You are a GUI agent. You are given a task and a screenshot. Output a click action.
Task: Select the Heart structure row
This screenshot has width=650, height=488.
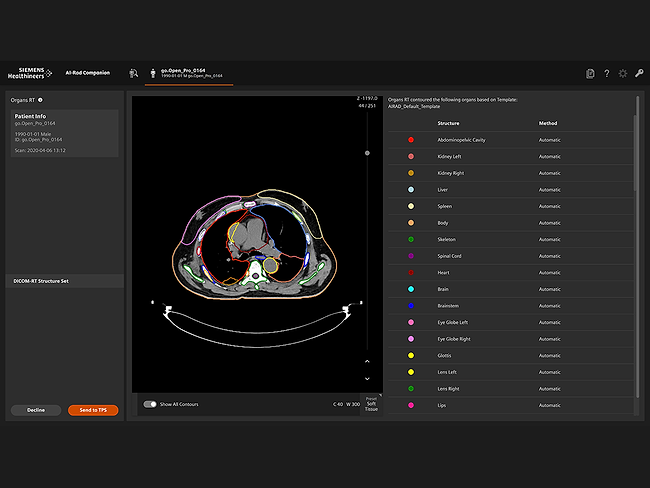coord(510,272)
